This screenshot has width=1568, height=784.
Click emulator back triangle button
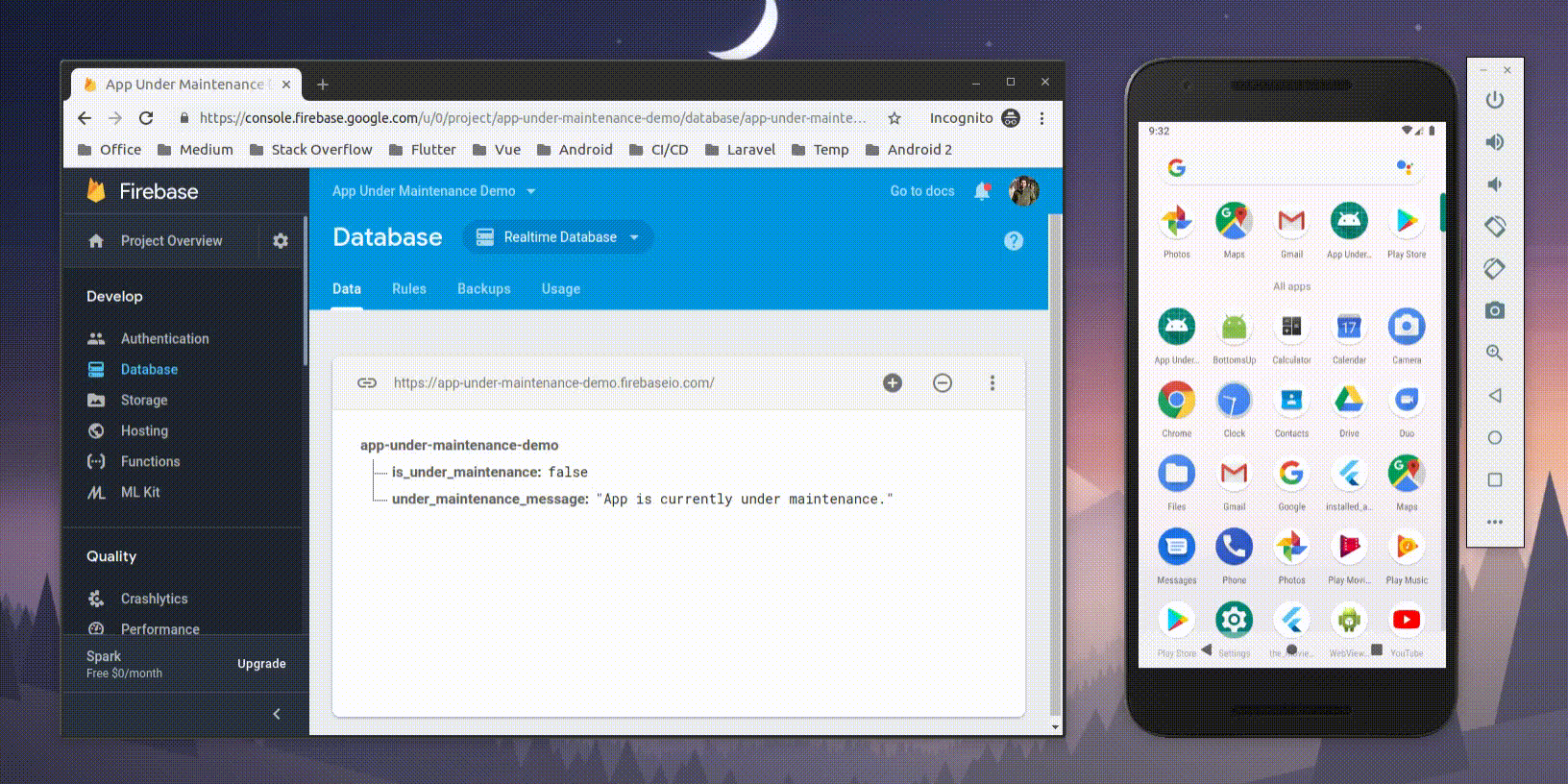(1495, 395)
